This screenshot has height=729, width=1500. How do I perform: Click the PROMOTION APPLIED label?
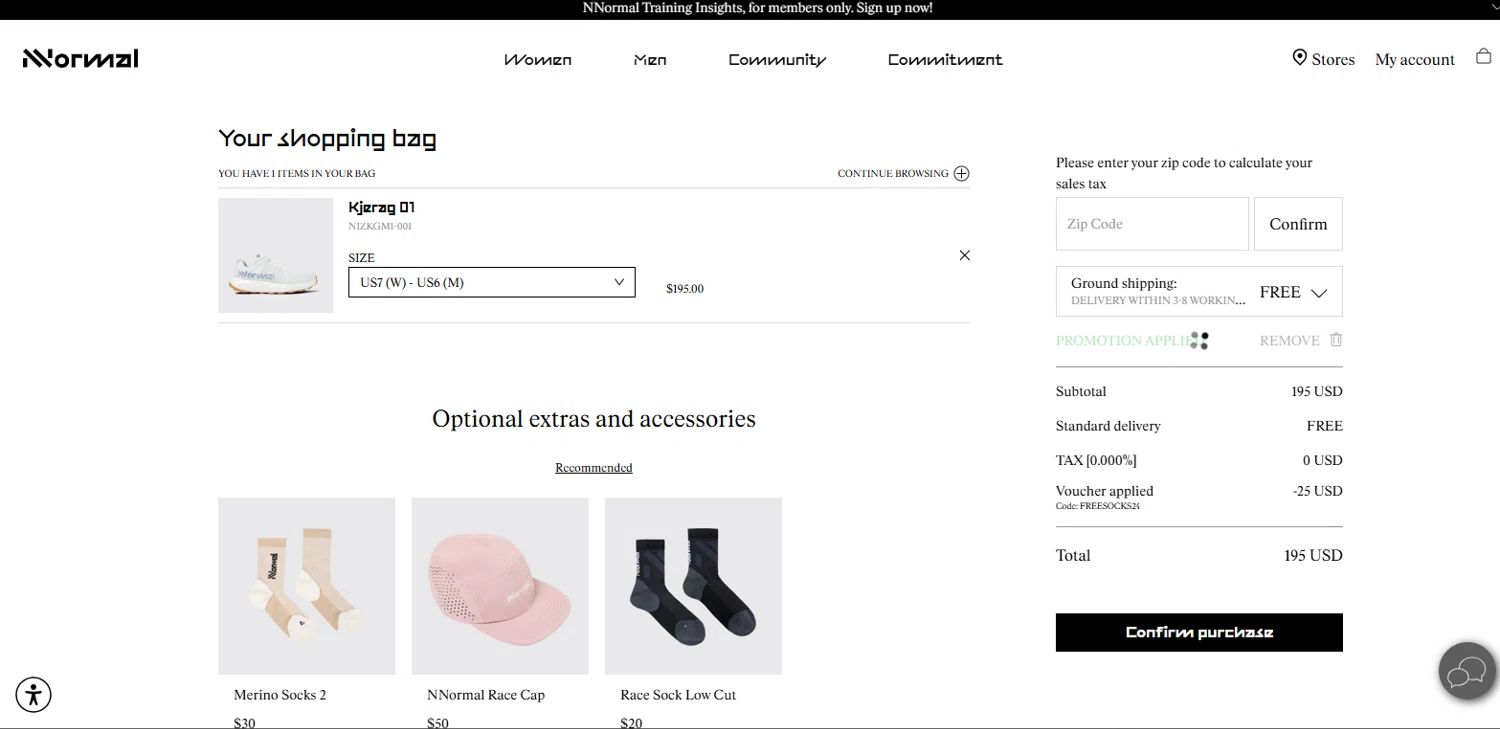coord(1132,341)
